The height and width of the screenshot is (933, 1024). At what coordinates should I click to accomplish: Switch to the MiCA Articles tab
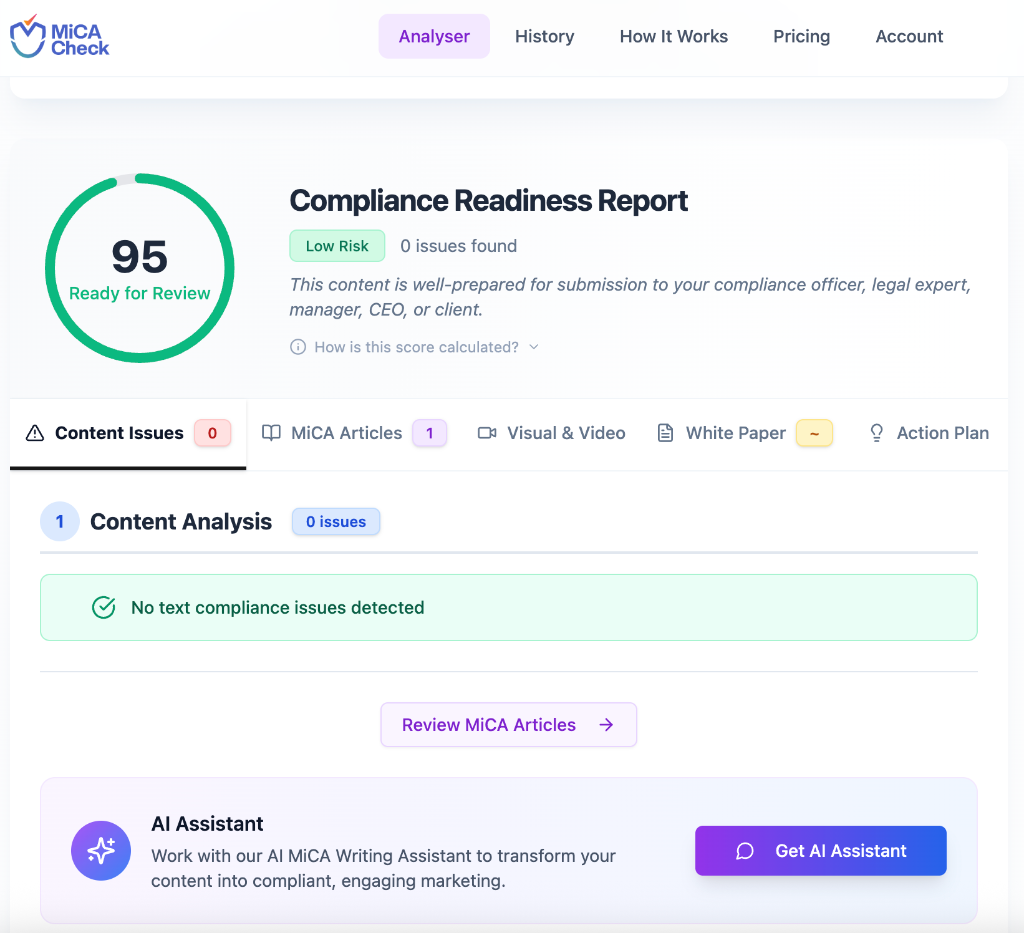coord(354,433)
